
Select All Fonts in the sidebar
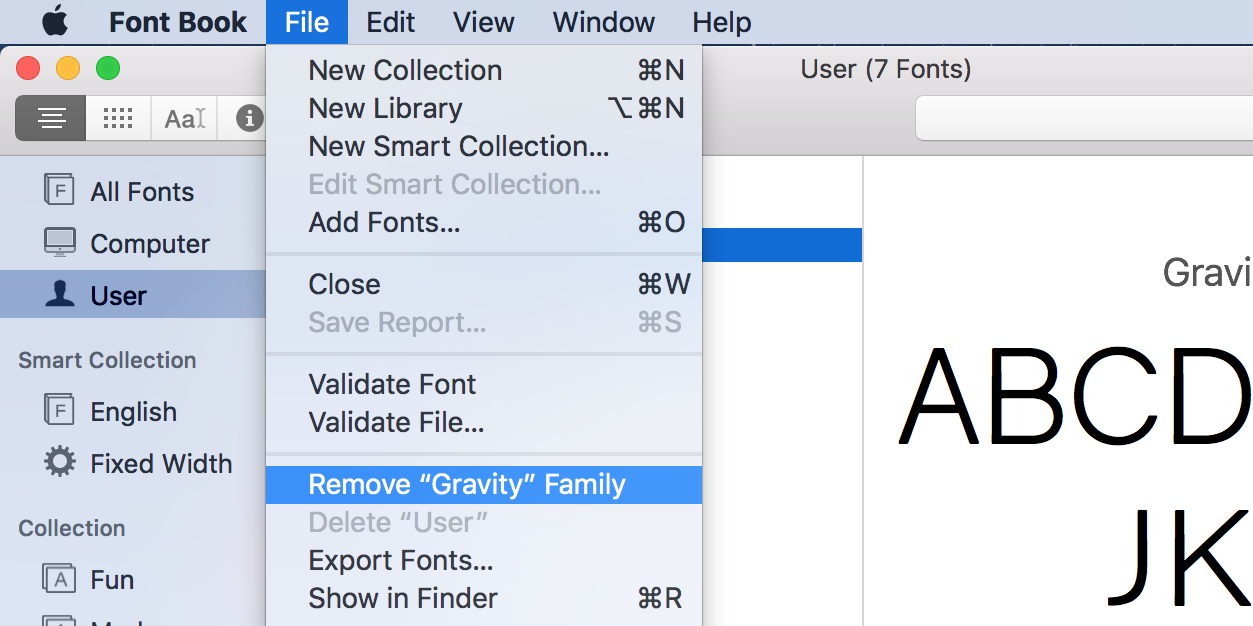[x=143, y=190]
